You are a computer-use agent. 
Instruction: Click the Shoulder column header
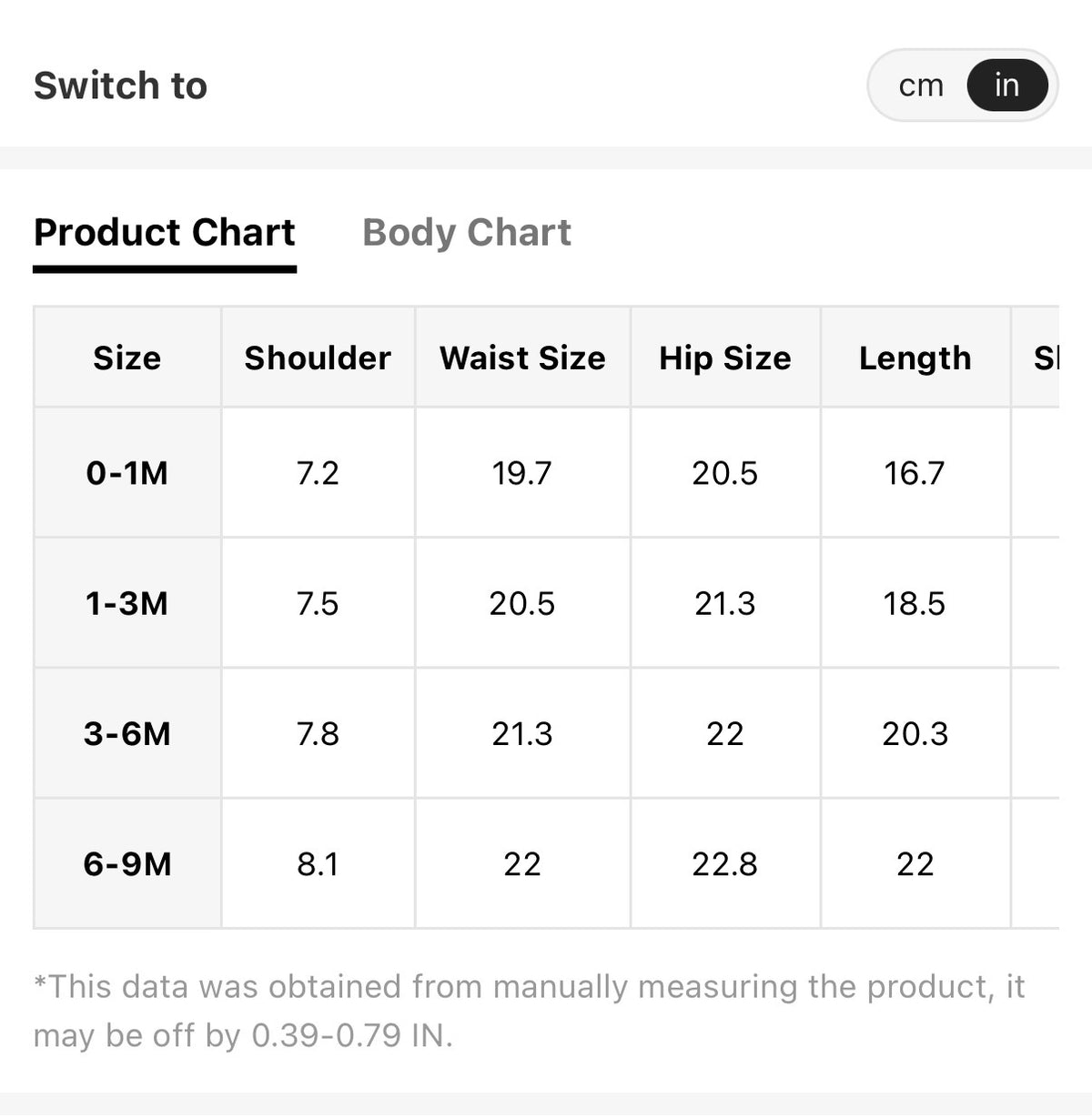pyautogui.click(x=318, y=358)
